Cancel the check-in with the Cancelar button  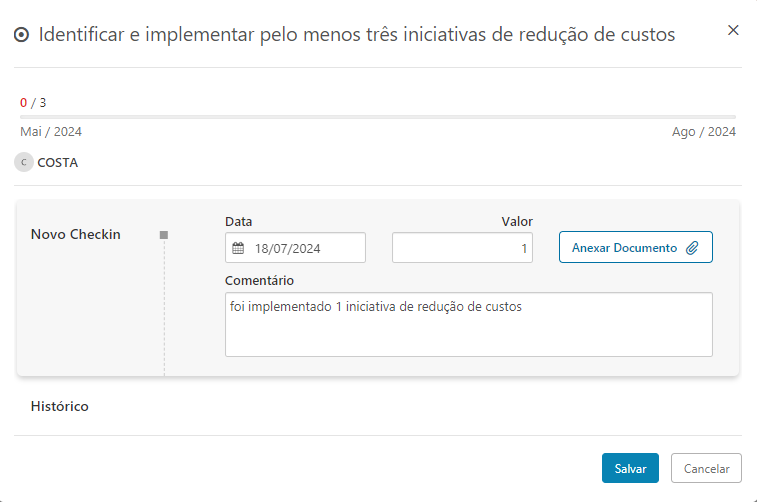pos(706,468)
